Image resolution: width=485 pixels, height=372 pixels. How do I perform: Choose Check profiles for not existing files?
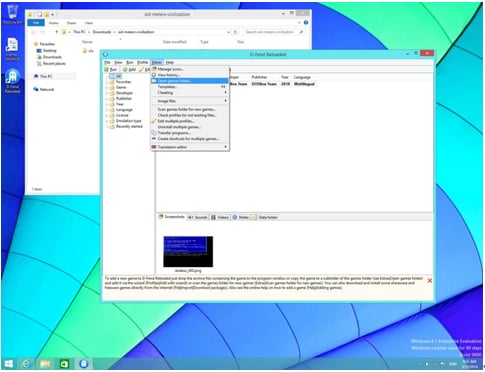pos(189,115)
